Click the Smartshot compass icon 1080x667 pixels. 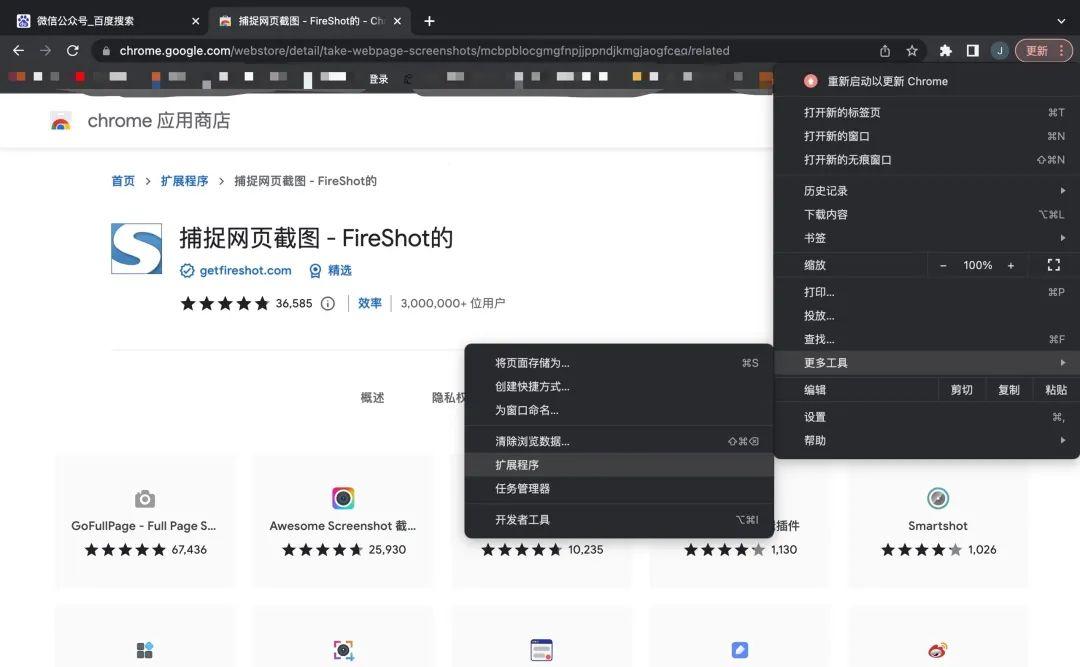pyautogui.click(x=938, y=498)
